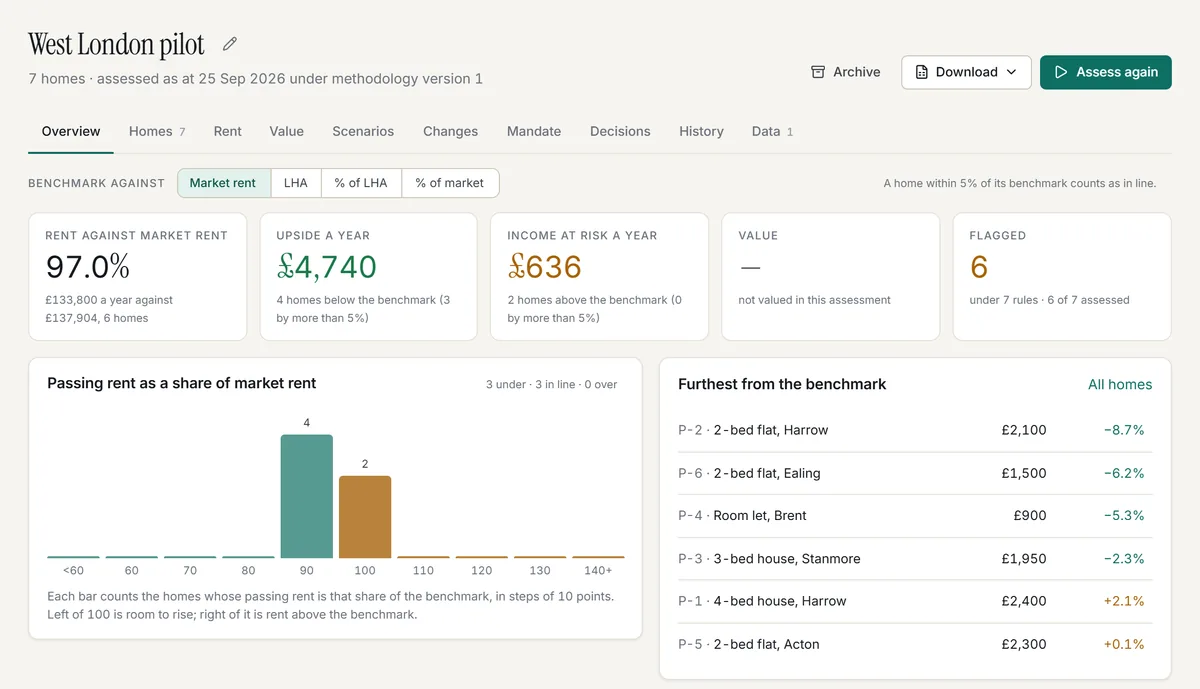Click the document icon in Download button
Screen dimensions: 1200x689
click(x=922, y=72)
